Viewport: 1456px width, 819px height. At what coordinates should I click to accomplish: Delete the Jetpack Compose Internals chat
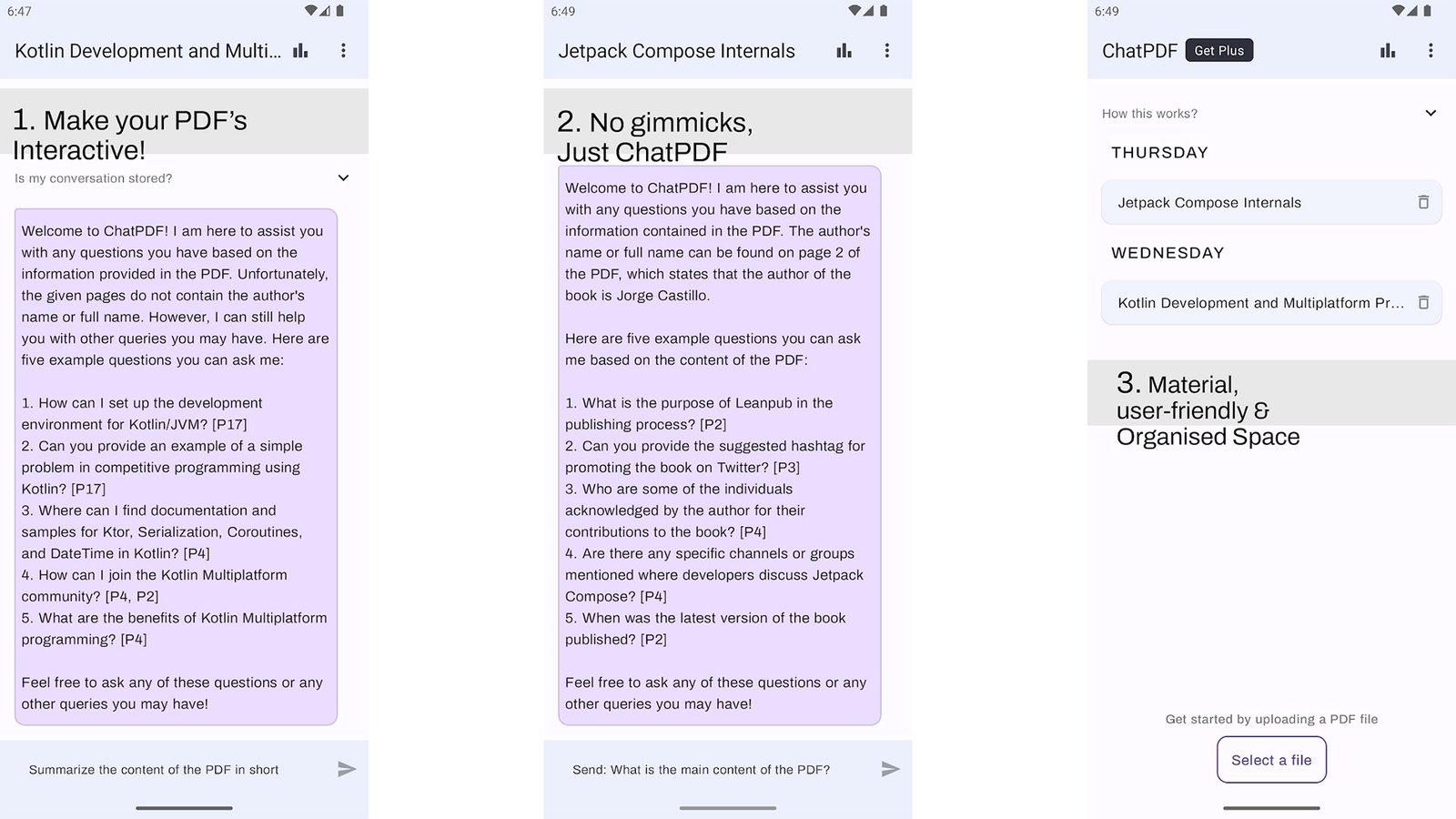[1423, 202]
